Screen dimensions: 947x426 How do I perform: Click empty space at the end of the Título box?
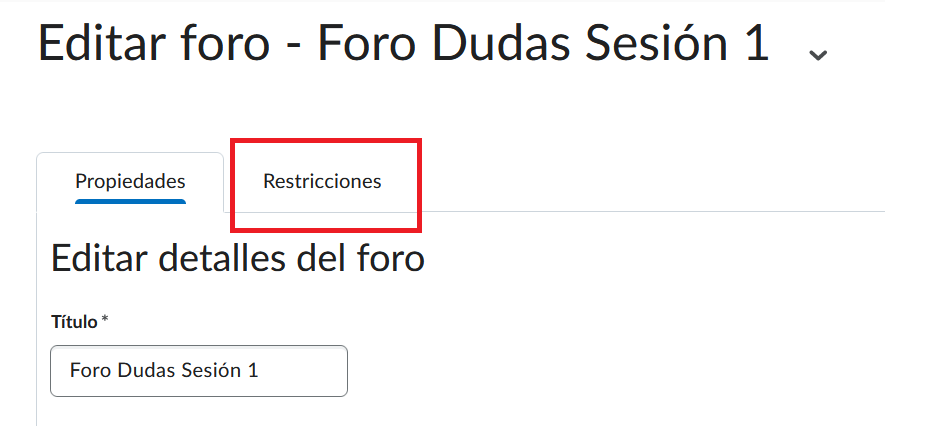click(310, 371)
